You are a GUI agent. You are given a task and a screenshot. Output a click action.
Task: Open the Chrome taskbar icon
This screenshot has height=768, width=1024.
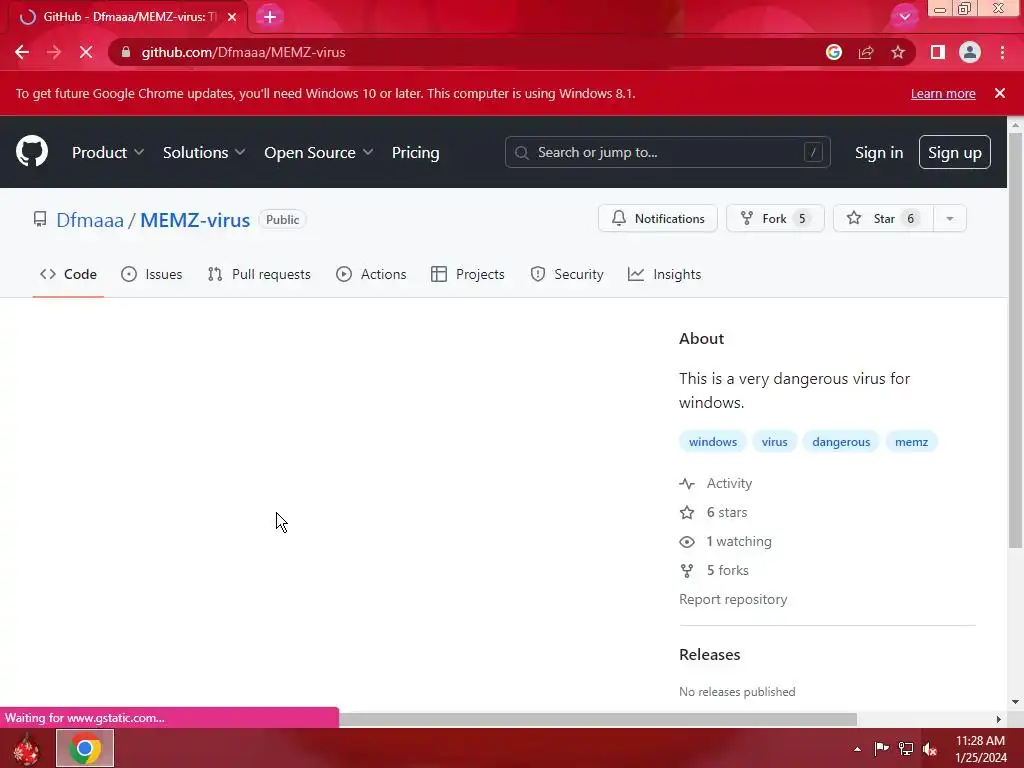(85, 748)
